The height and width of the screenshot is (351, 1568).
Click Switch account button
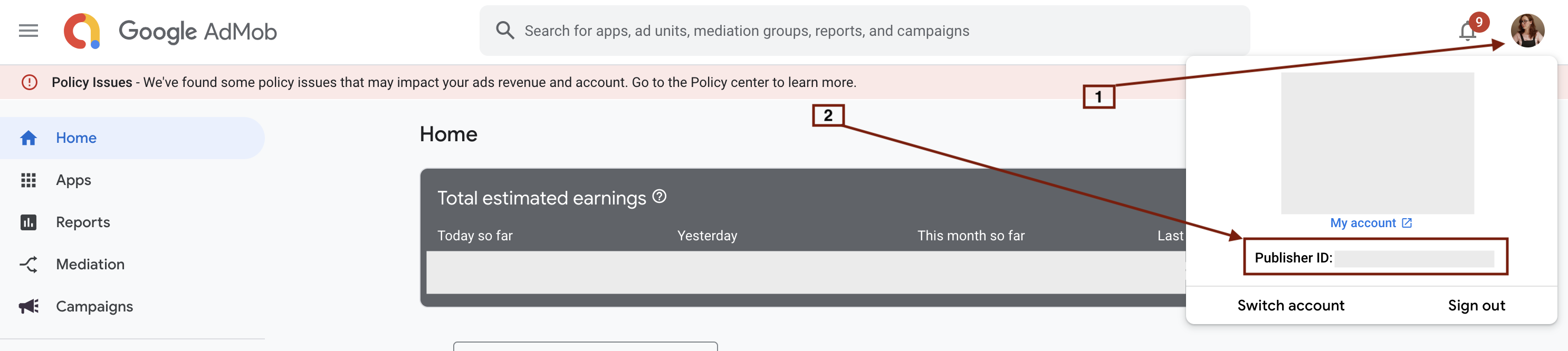coord(1290,305)
